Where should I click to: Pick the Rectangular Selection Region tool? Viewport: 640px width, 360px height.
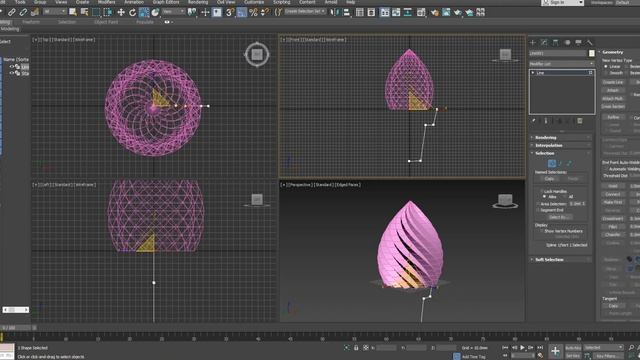(x=96, y=13)
